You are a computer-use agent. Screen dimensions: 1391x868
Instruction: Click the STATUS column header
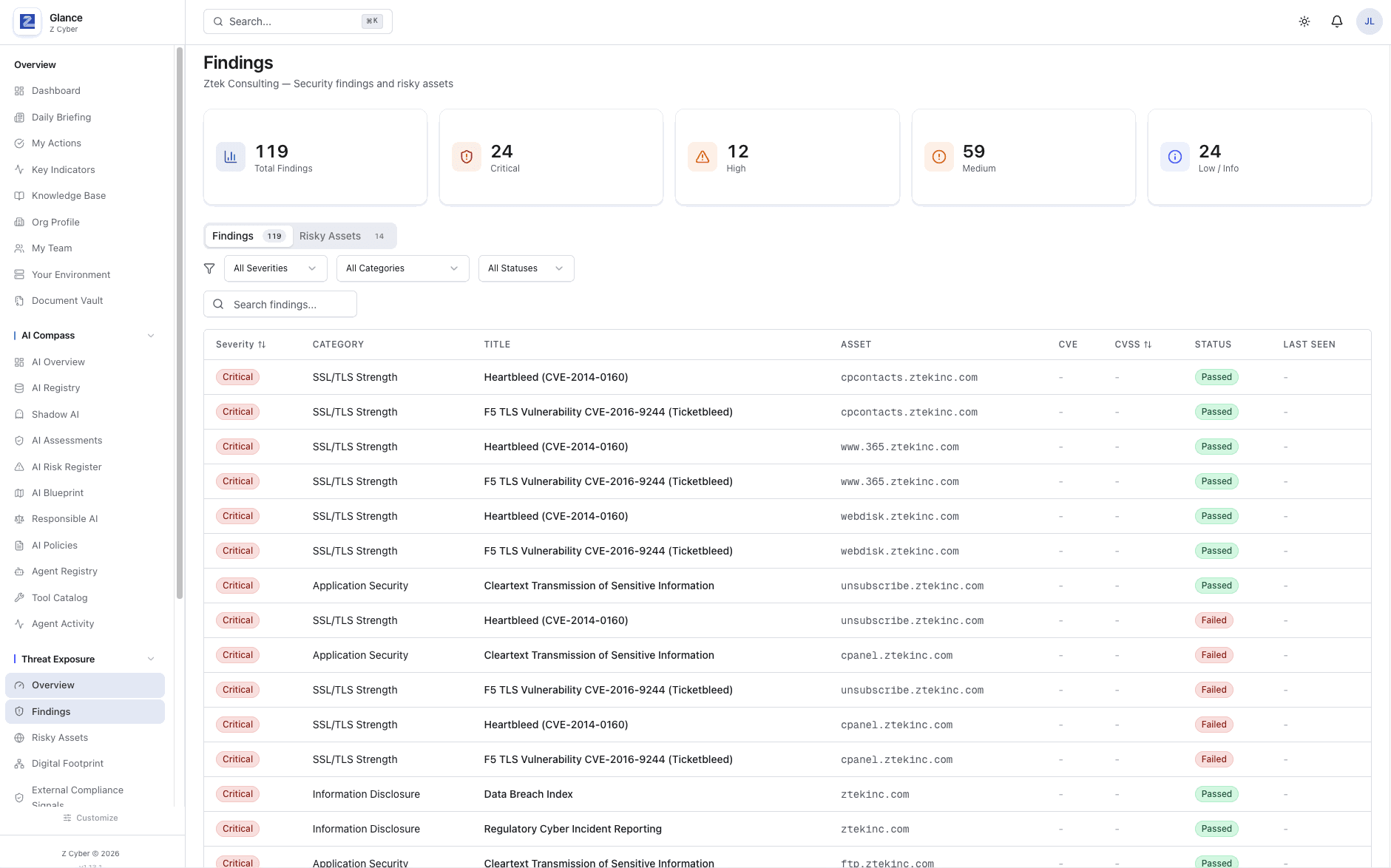(1213, 345)
